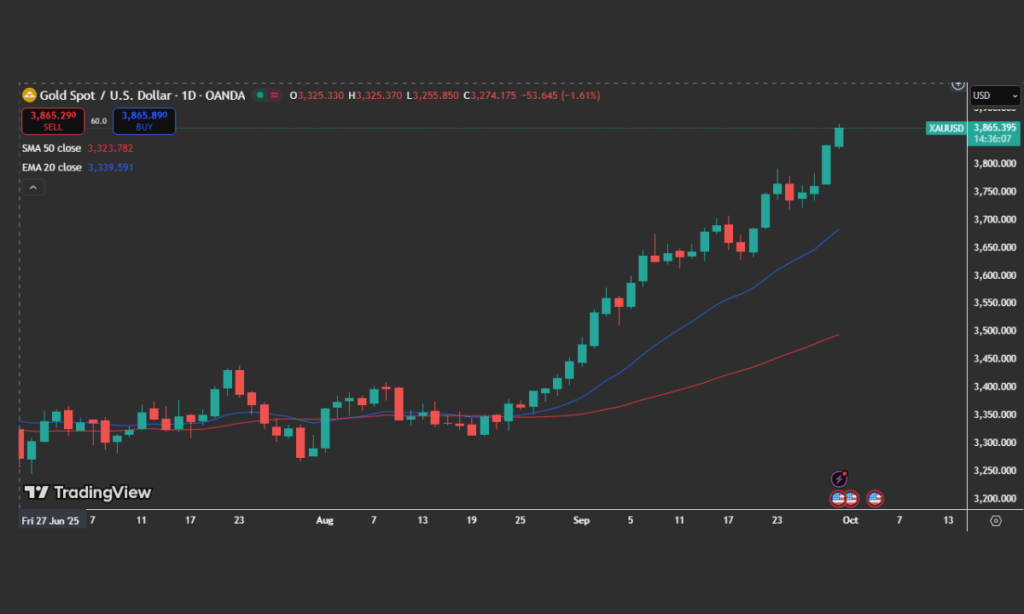The width and height of the screenshot is (1024, 614).
Task: Open the USD currency dropdown
Action: coord(995,95)
